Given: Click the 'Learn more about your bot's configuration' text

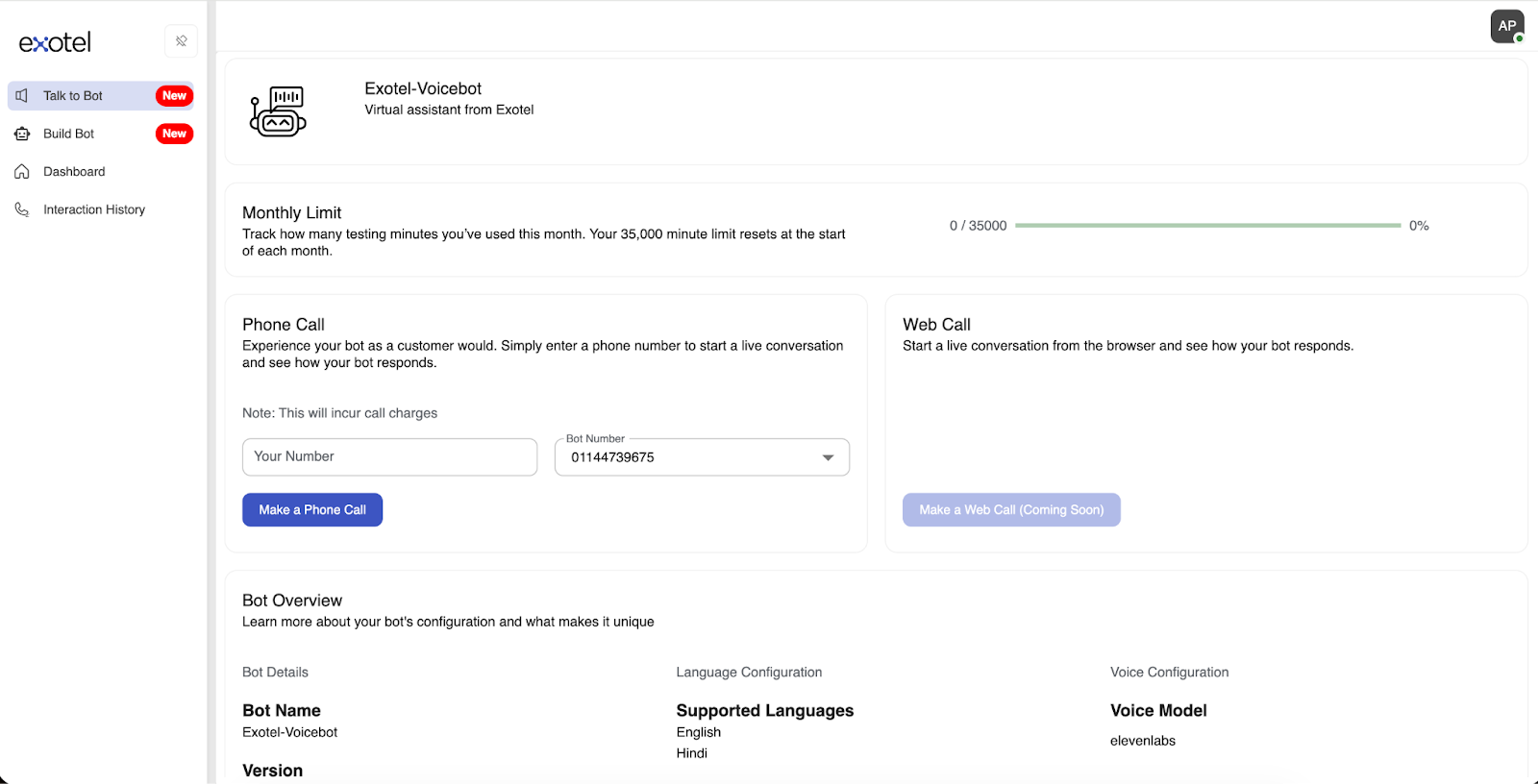Looking at the screenshot, I should tap(448, 622).
